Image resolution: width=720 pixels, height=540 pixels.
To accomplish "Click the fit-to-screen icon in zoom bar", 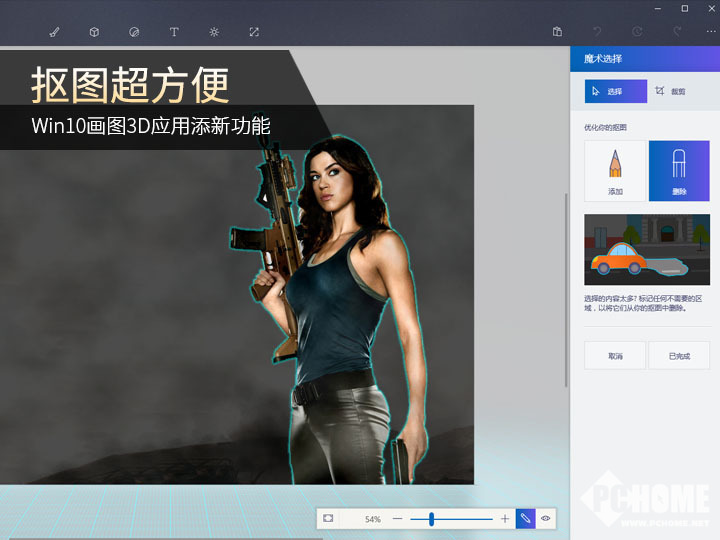I will 328,518.
